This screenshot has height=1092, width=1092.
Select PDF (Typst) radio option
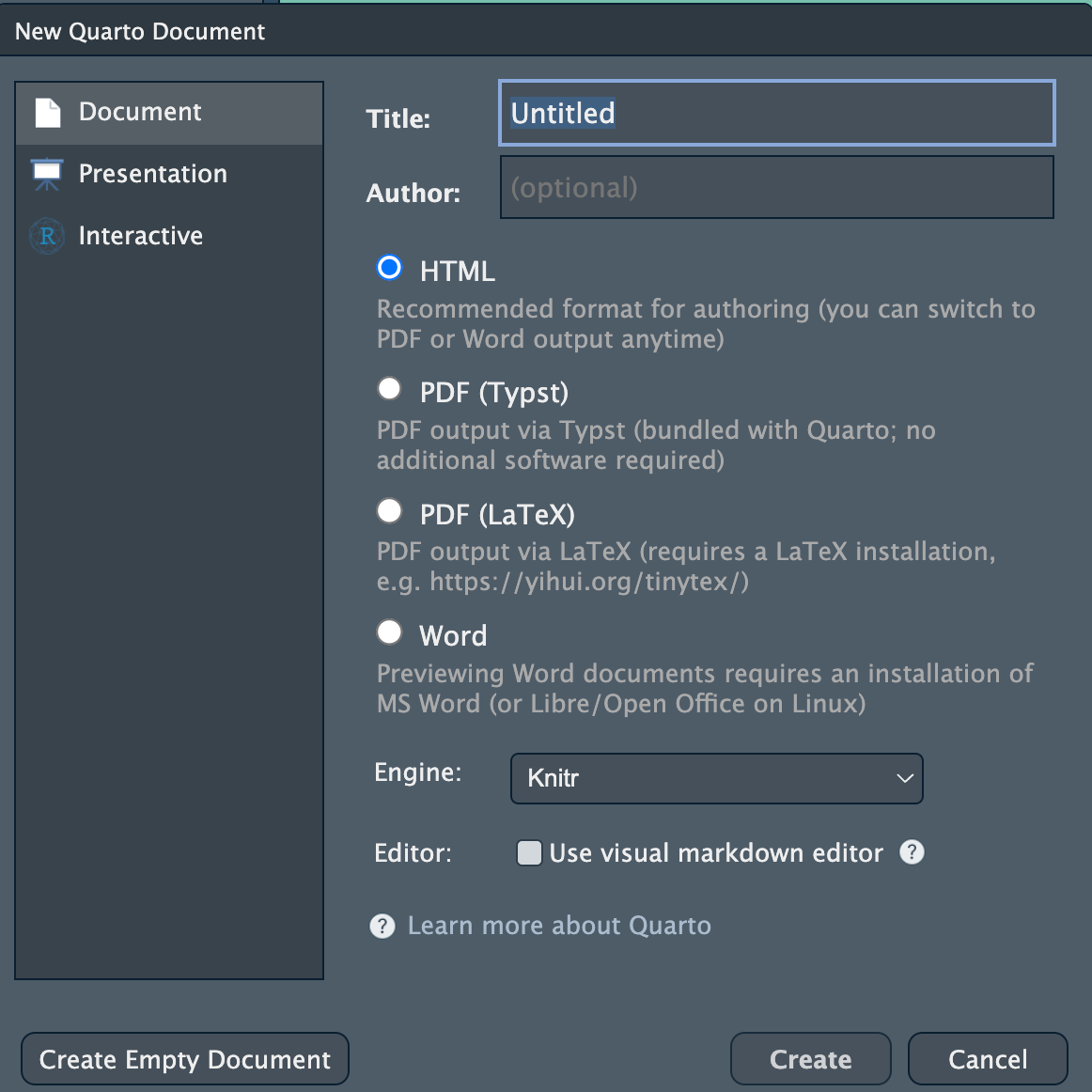click(389, 389)
